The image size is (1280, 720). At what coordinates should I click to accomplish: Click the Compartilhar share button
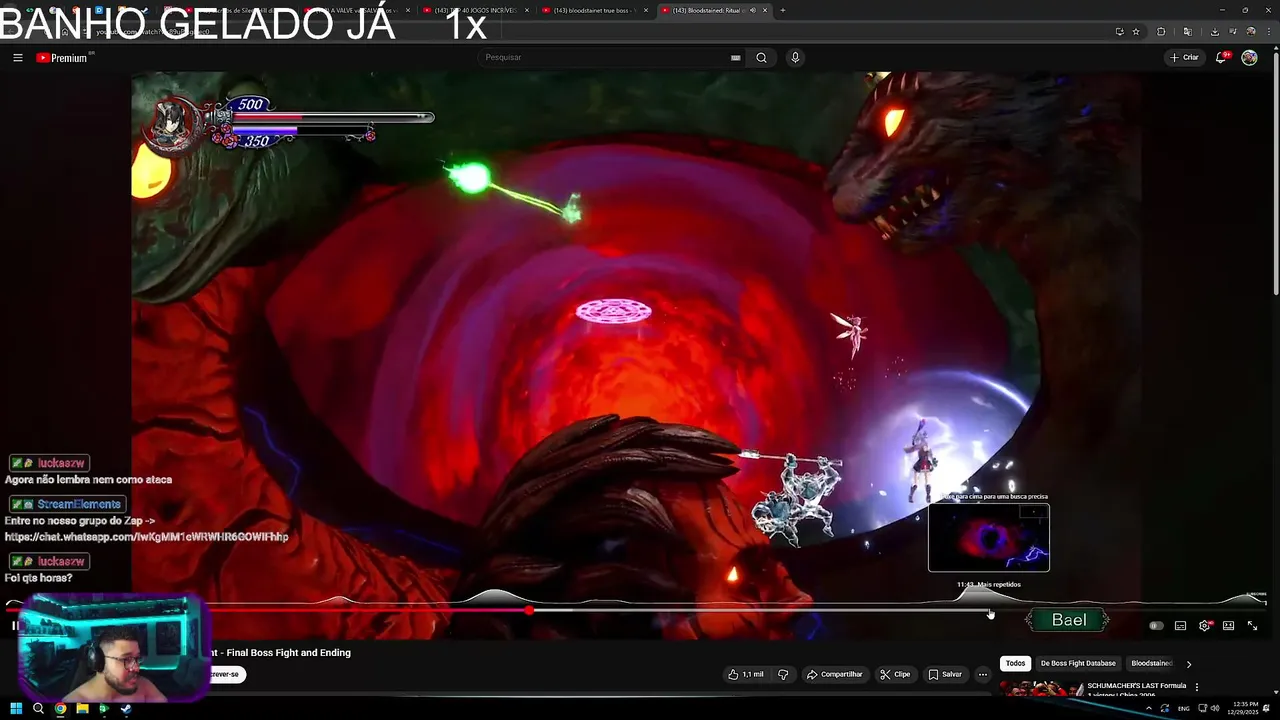[834, 674]
